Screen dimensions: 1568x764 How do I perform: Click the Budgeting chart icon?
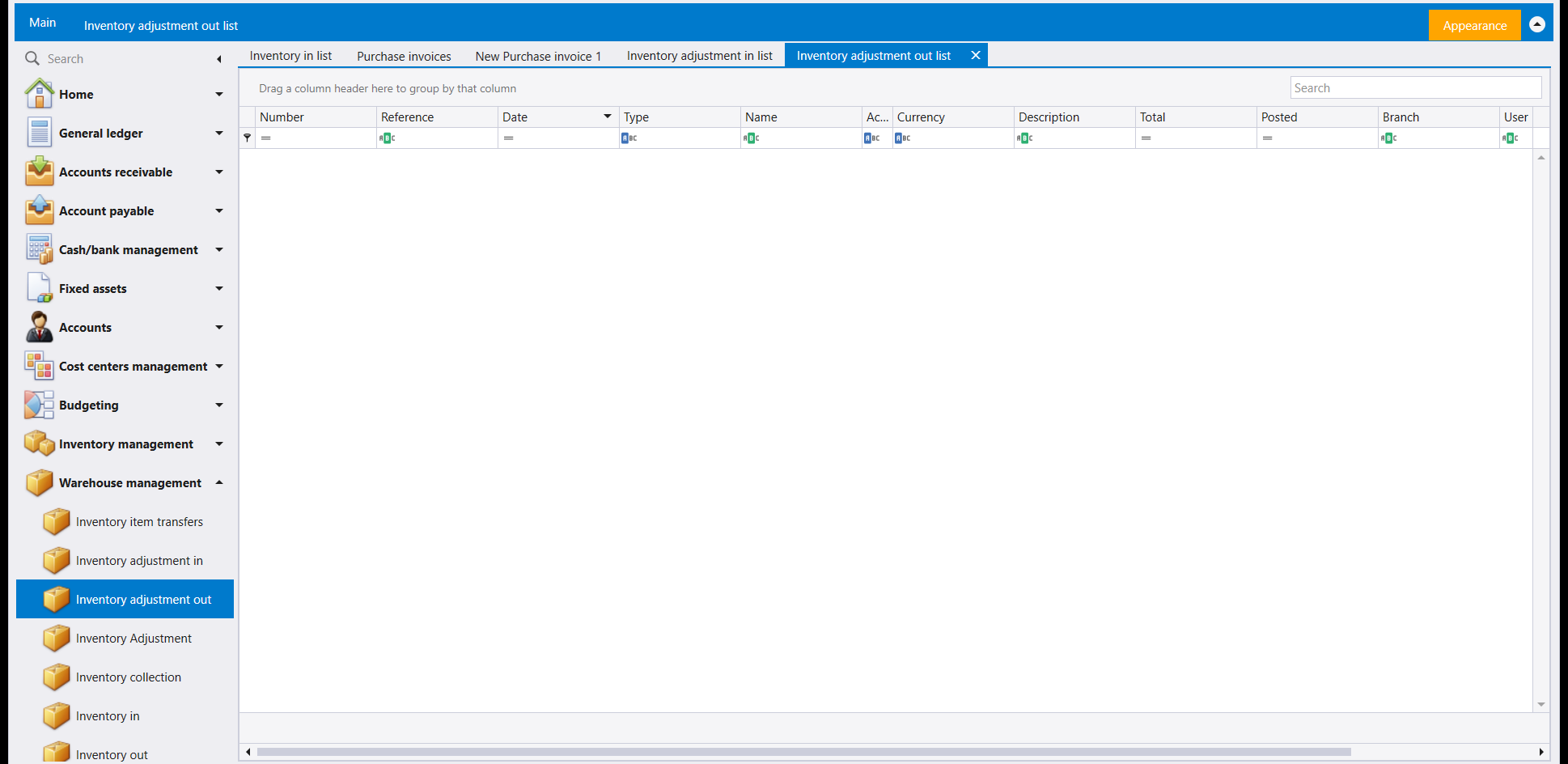tap(39, 405)
